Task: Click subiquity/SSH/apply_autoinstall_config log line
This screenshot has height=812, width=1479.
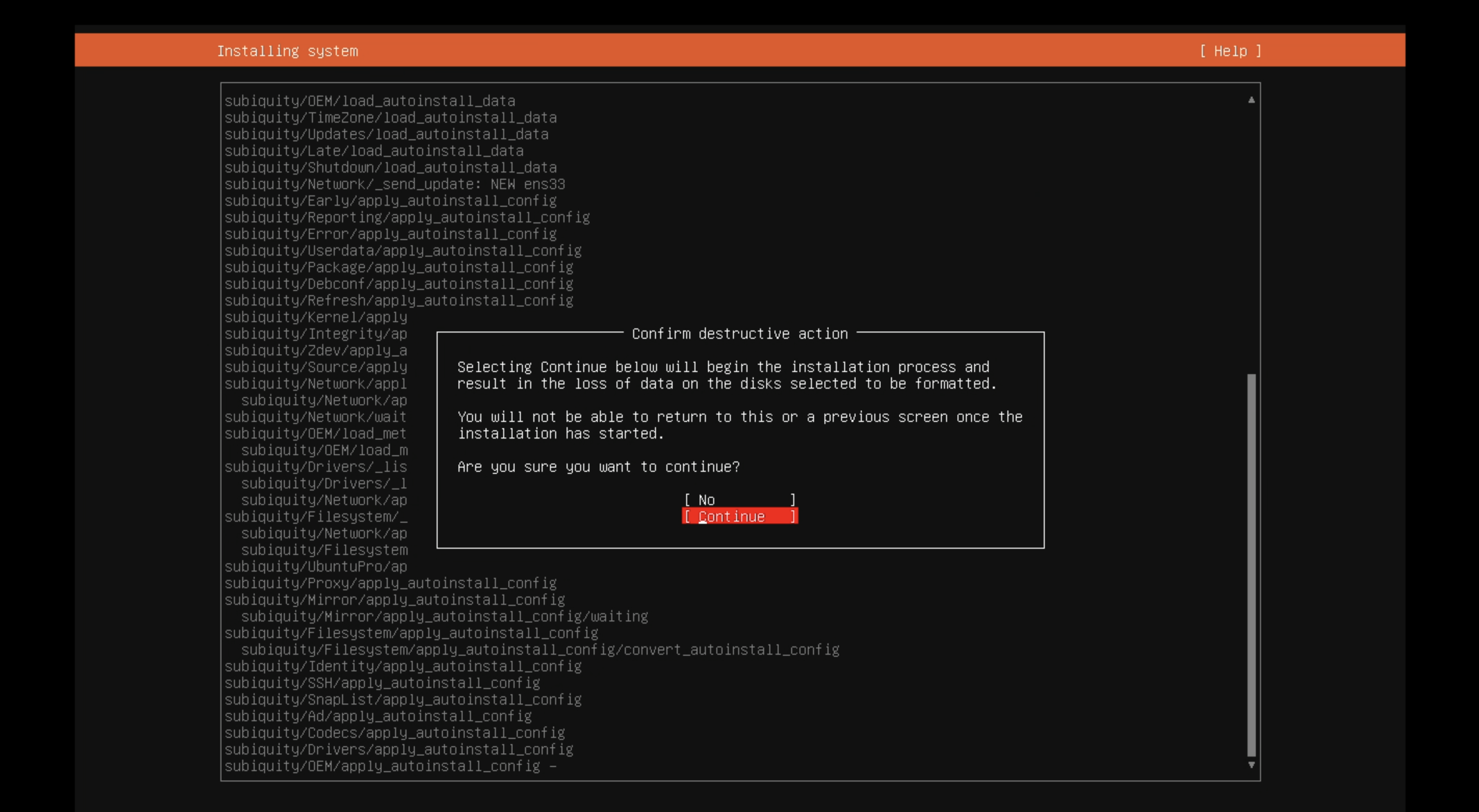Action: tap(382, 683)
